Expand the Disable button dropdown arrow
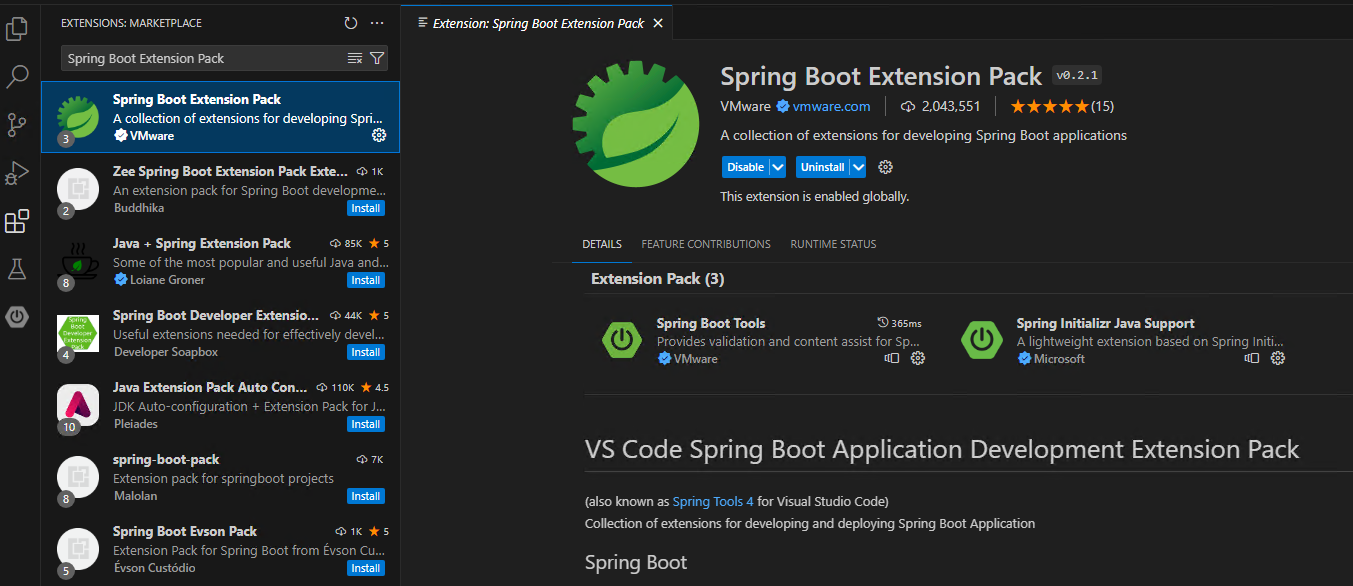This screenshot has height=586, width=1353. coord(777,167)
